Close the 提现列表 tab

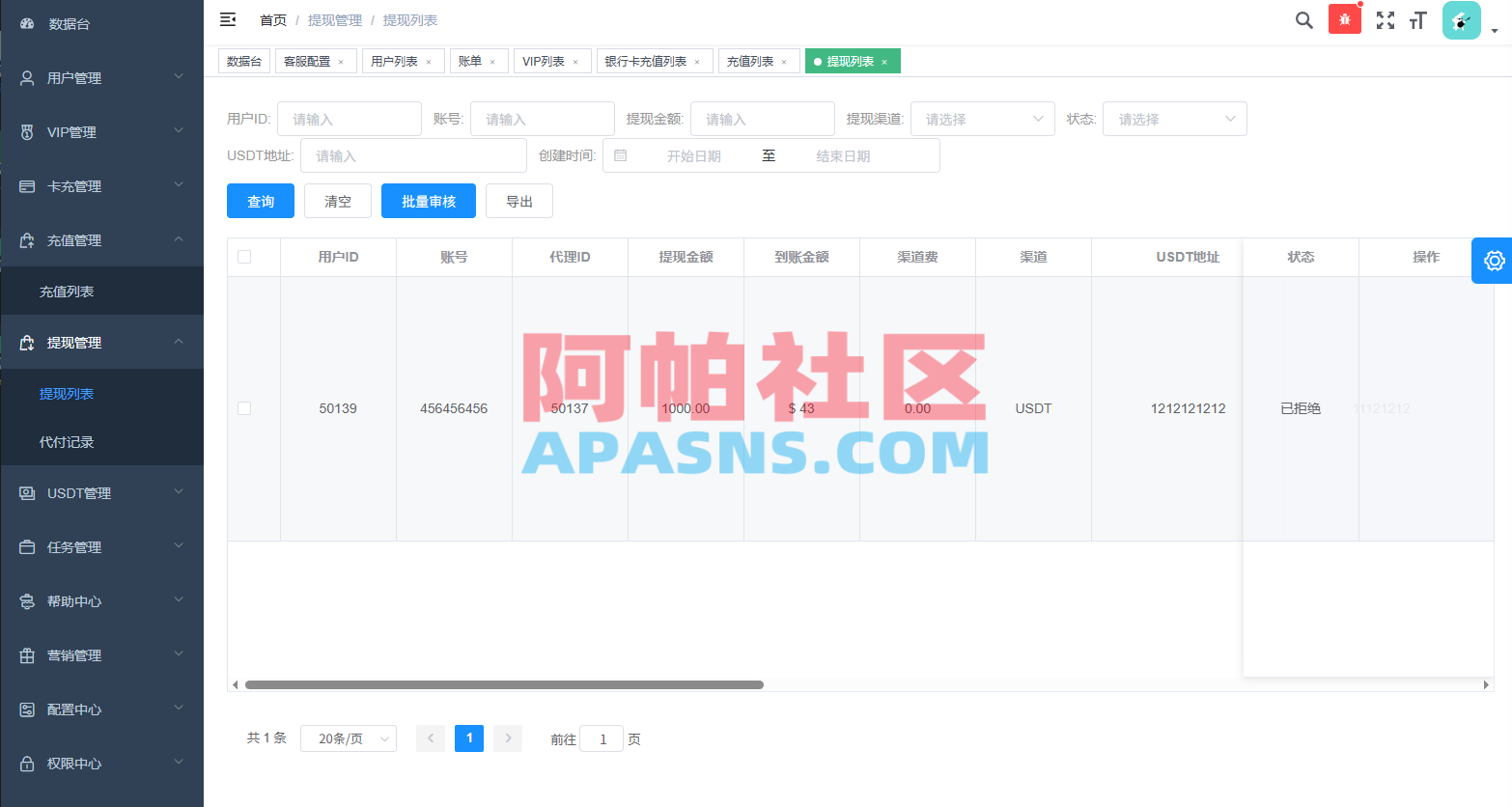click(884, 62)
